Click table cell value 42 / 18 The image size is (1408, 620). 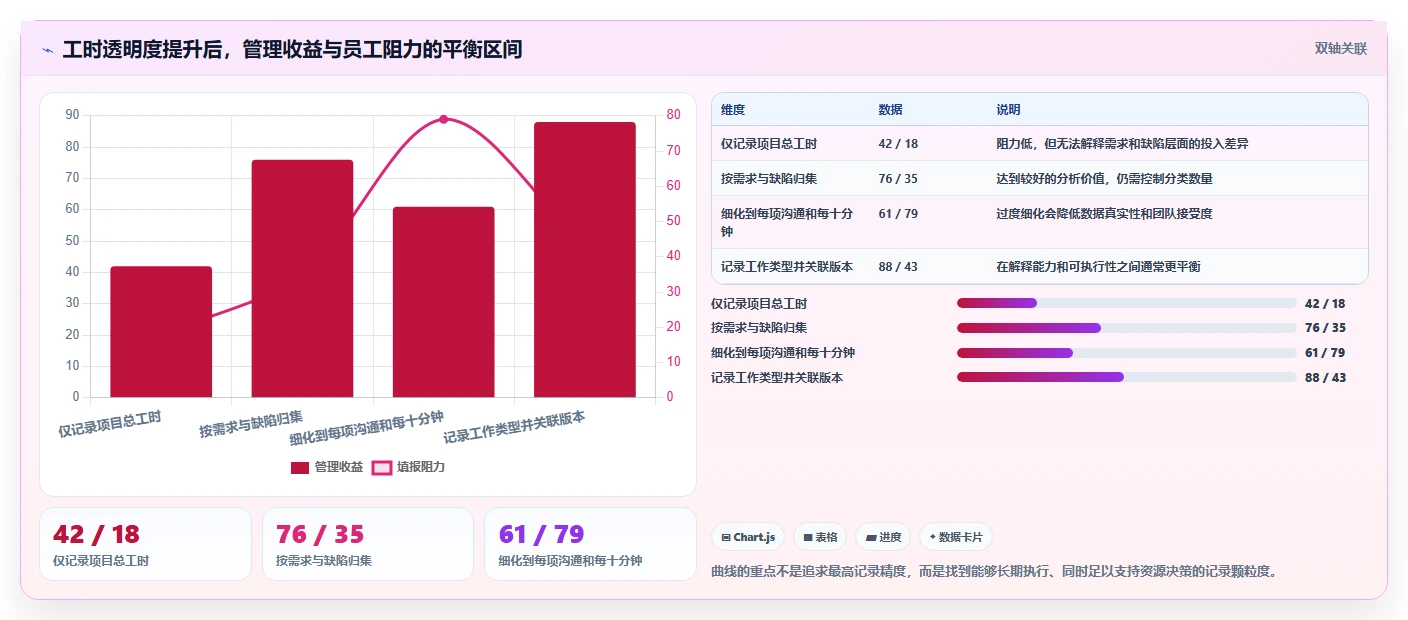(898, 144)
